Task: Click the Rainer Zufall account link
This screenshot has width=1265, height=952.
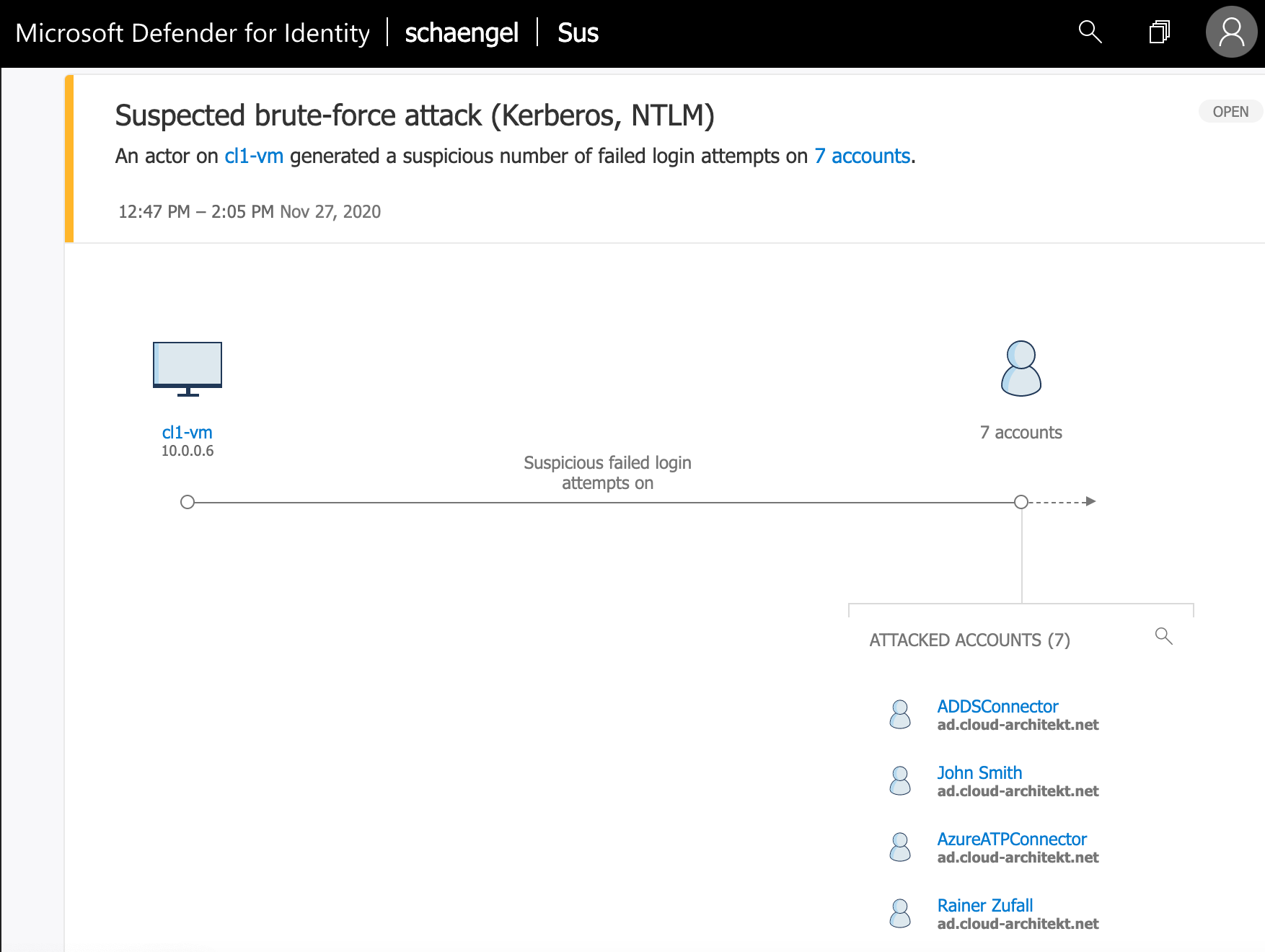Action: (984, 905)
